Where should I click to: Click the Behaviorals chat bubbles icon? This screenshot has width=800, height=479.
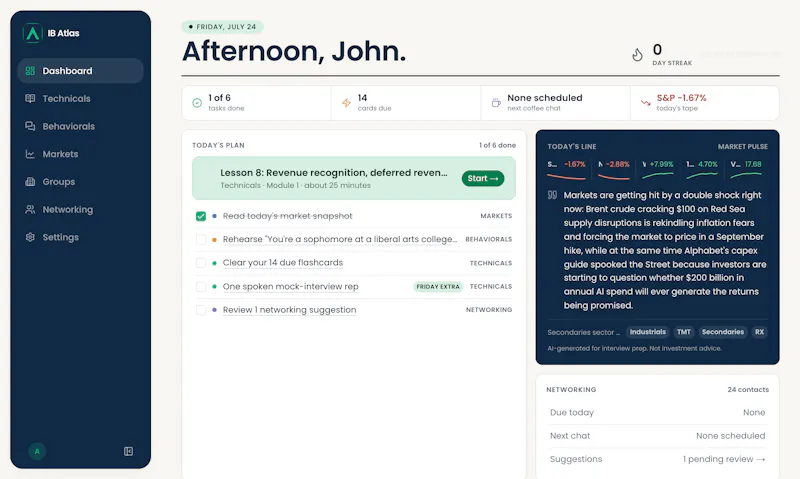point(30,126)
